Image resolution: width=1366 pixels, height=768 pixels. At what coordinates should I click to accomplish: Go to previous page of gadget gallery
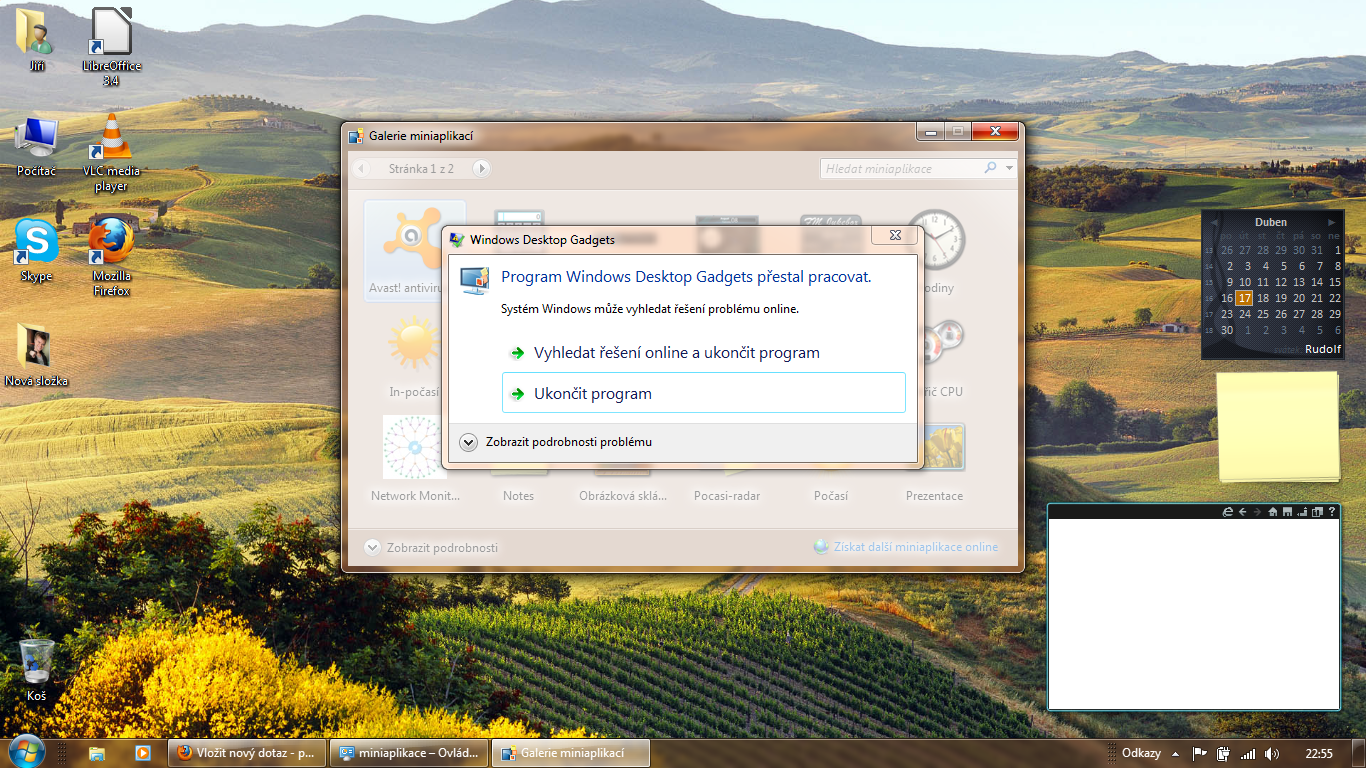[x=362, y=169]
